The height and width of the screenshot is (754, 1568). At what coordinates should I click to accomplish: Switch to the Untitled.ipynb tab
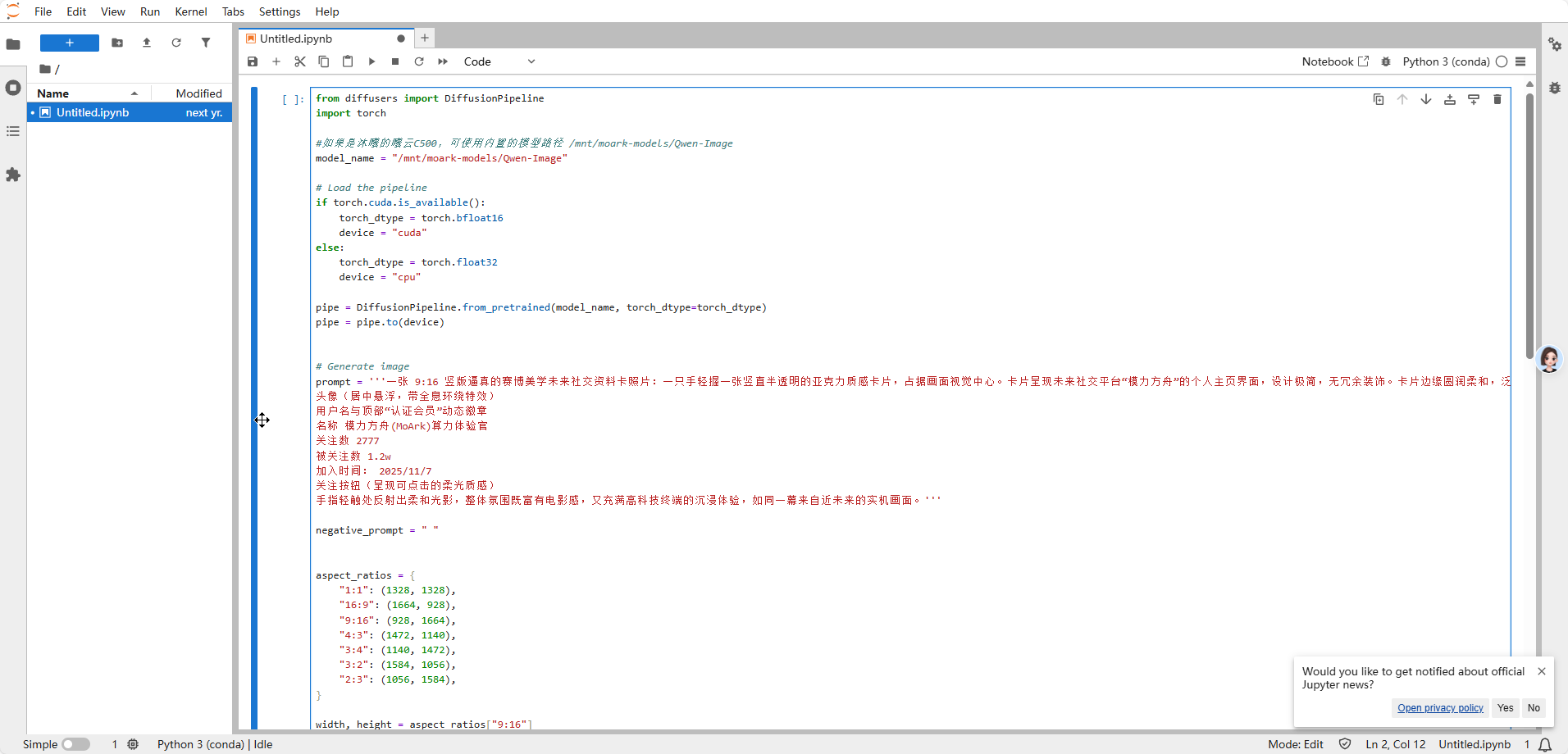point(296,39)
